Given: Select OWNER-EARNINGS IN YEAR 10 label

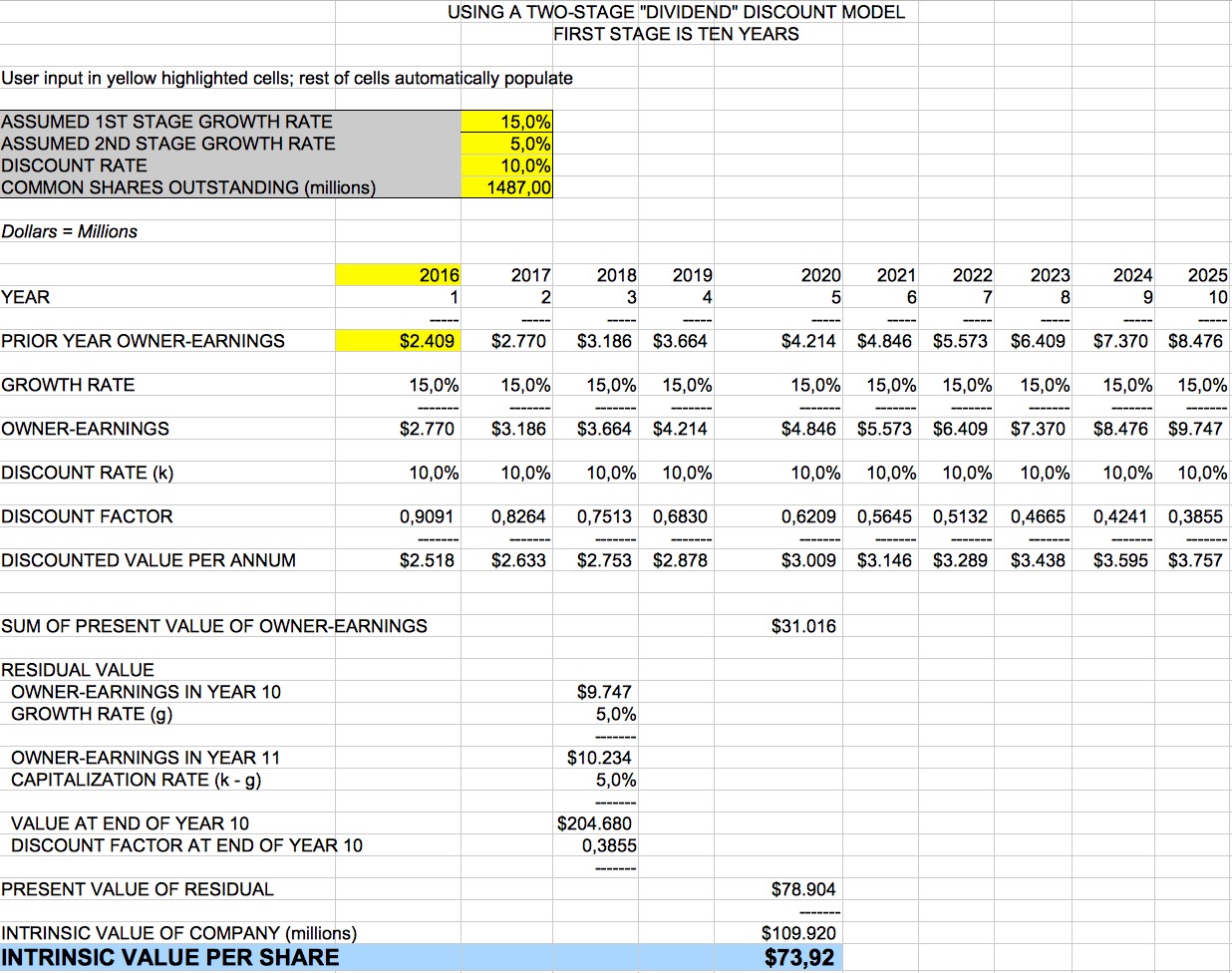Looking at the screenshot, I should 146,692.
